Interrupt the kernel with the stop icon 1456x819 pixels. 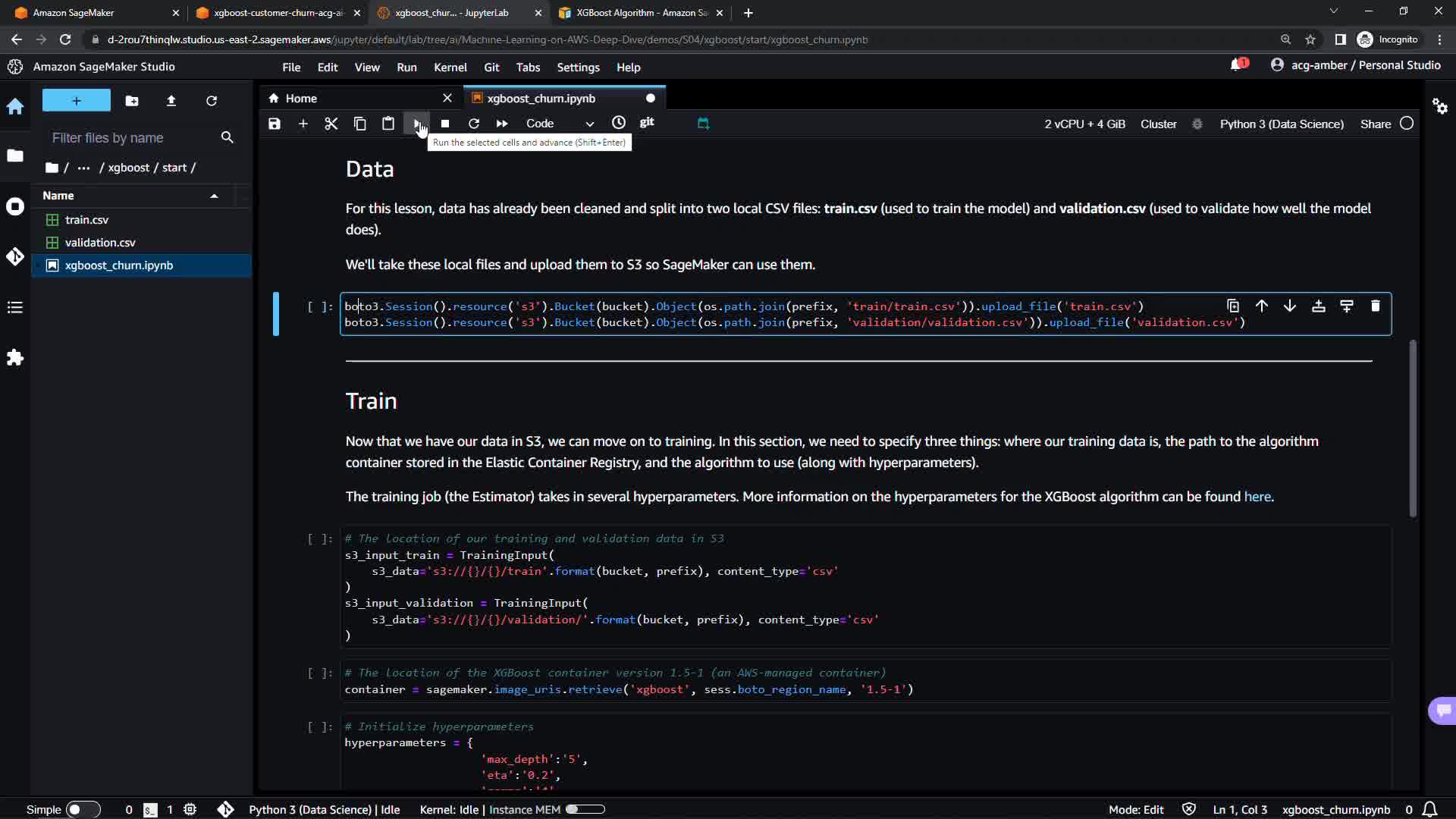445,124
